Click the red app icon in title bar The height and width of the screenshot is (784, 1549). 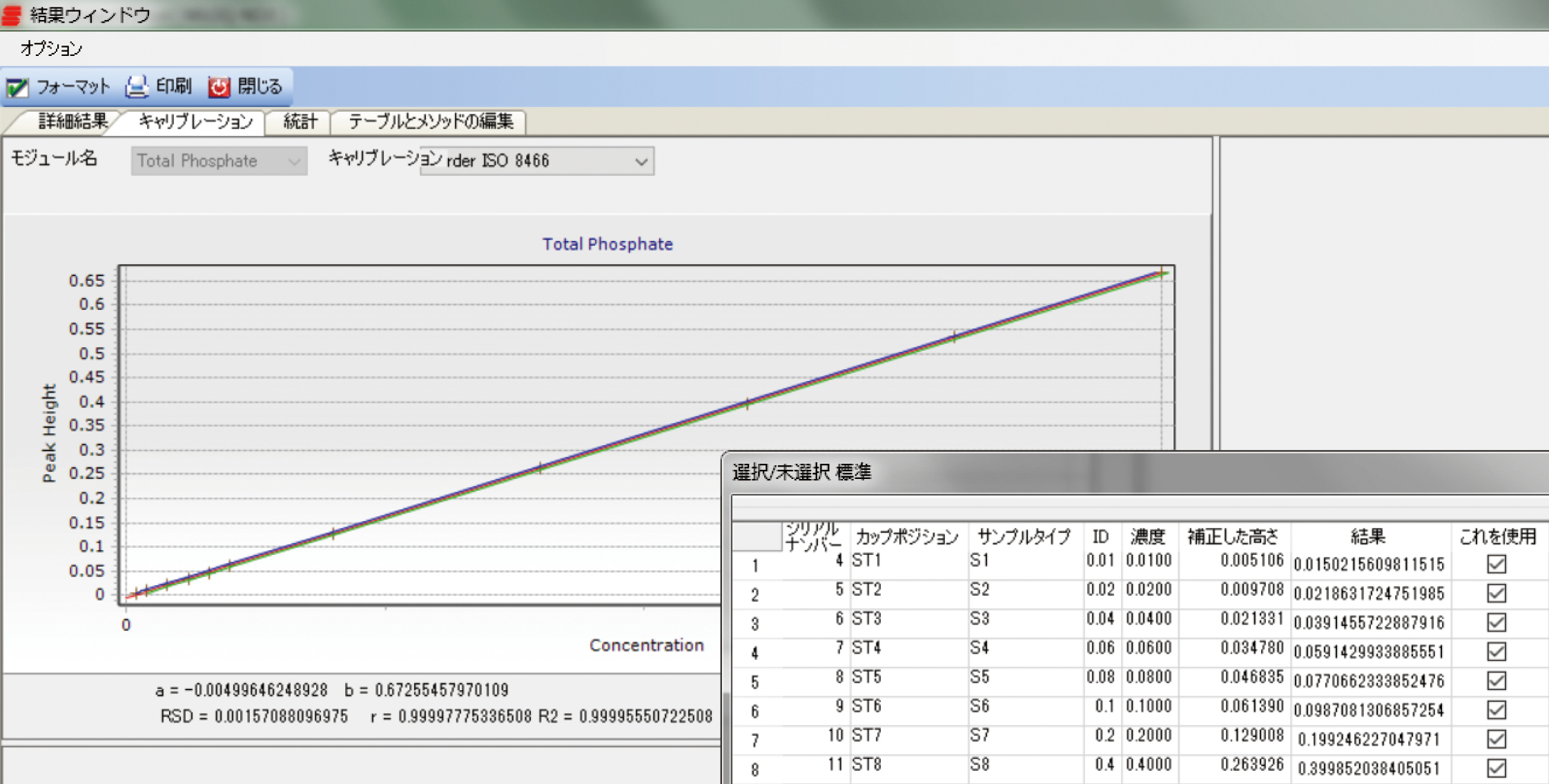[x=12, y=15]
